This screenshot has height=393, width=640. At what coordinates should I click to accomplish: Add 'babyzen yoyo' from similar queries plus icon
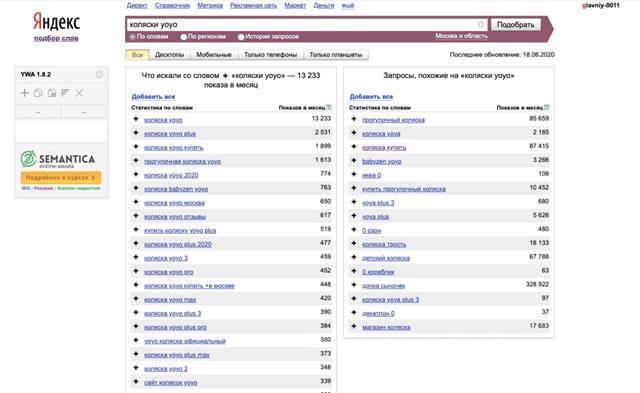coord(354,160)
